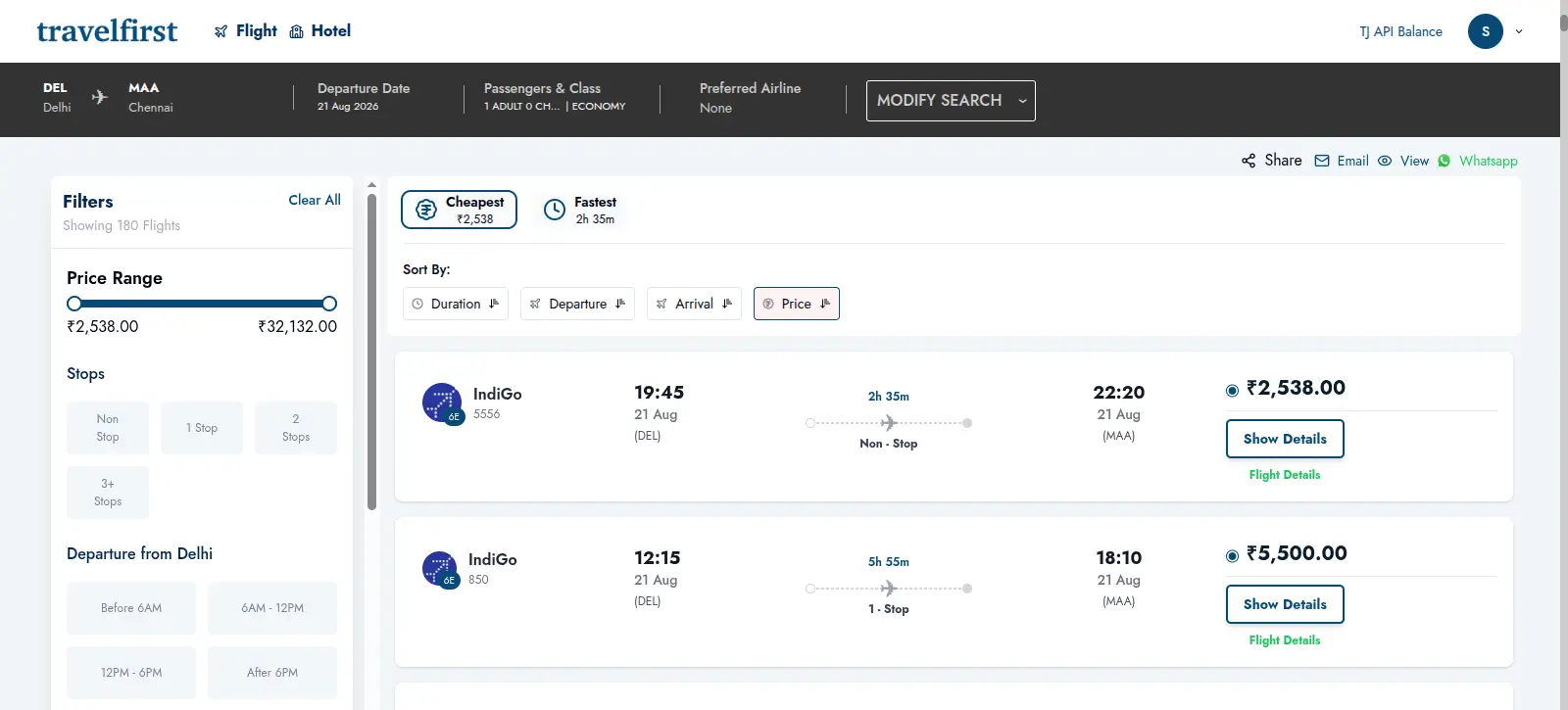Click the Passengers & Class field
This screenshot has width=1568, height=710.
(555, 97)
